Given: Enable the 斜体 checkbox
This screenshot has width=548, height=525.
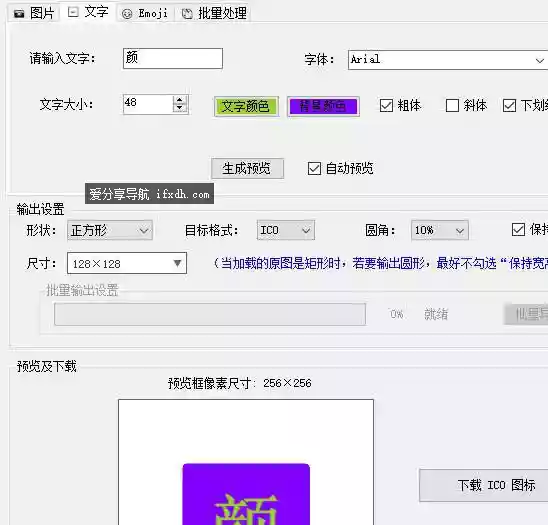Looking at the screenshot, I should (x=452, y=106).
